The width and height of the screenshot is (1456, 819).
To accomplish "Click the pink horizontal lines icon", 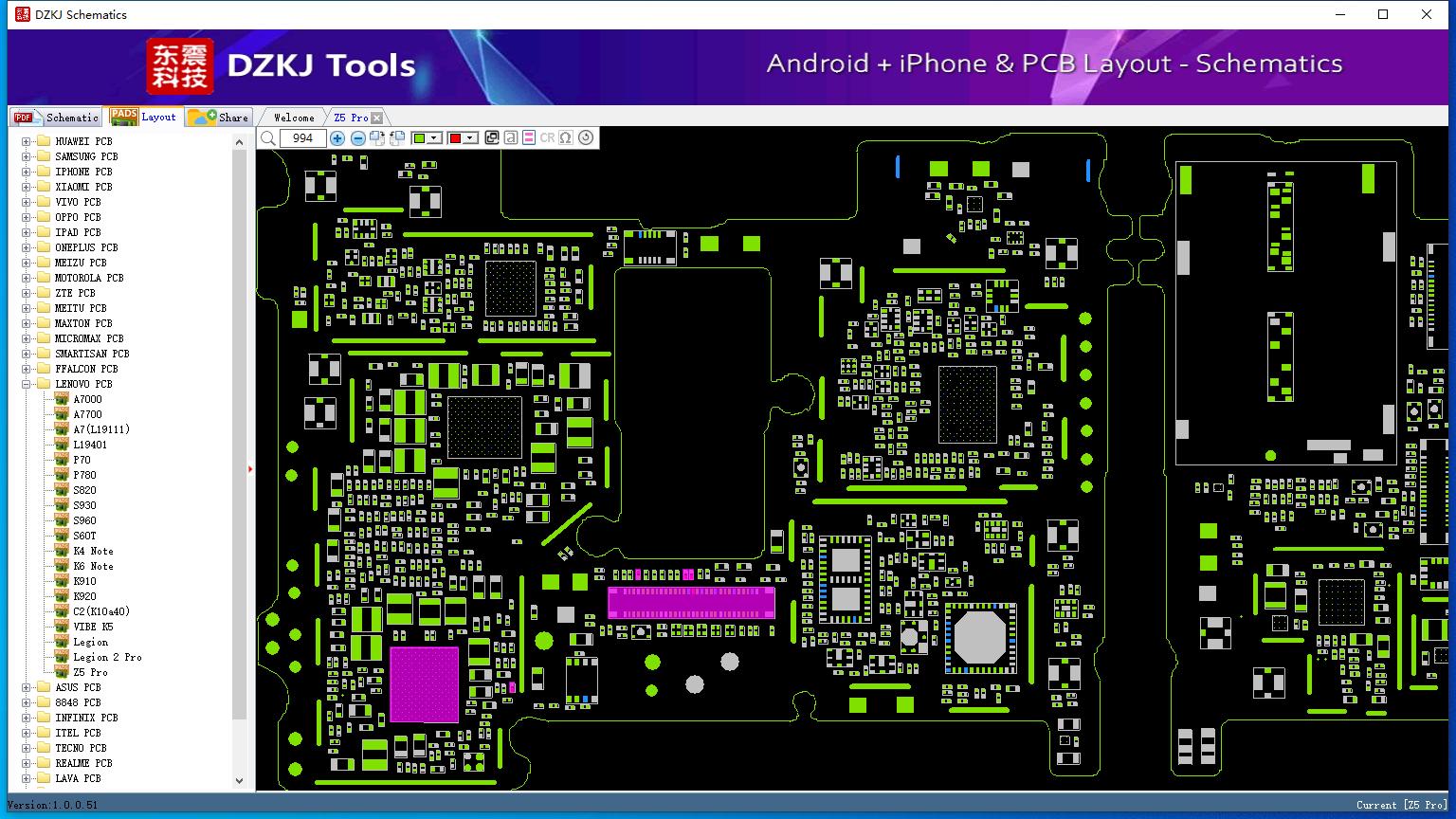I will (x=529, y=137).
